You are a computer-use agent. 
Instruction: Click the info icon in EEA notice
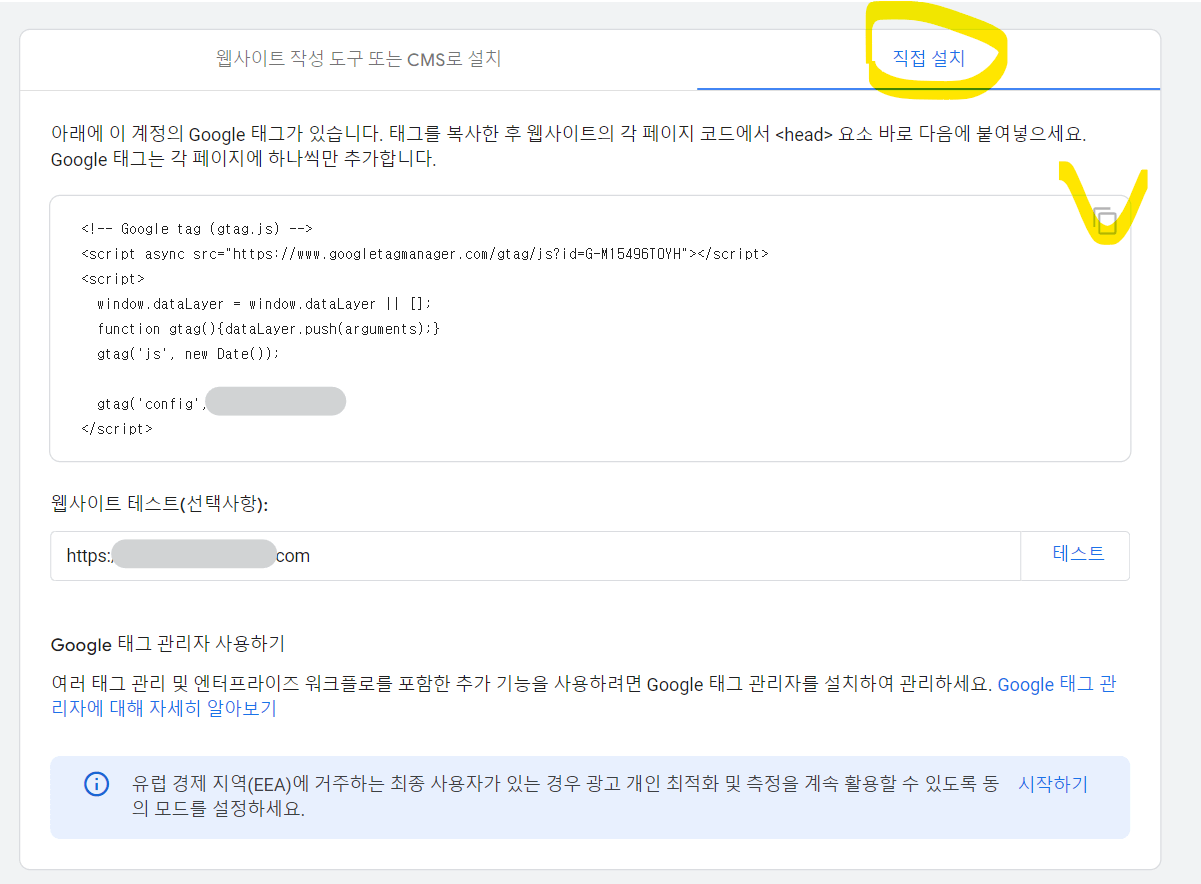tap(96, 784)
